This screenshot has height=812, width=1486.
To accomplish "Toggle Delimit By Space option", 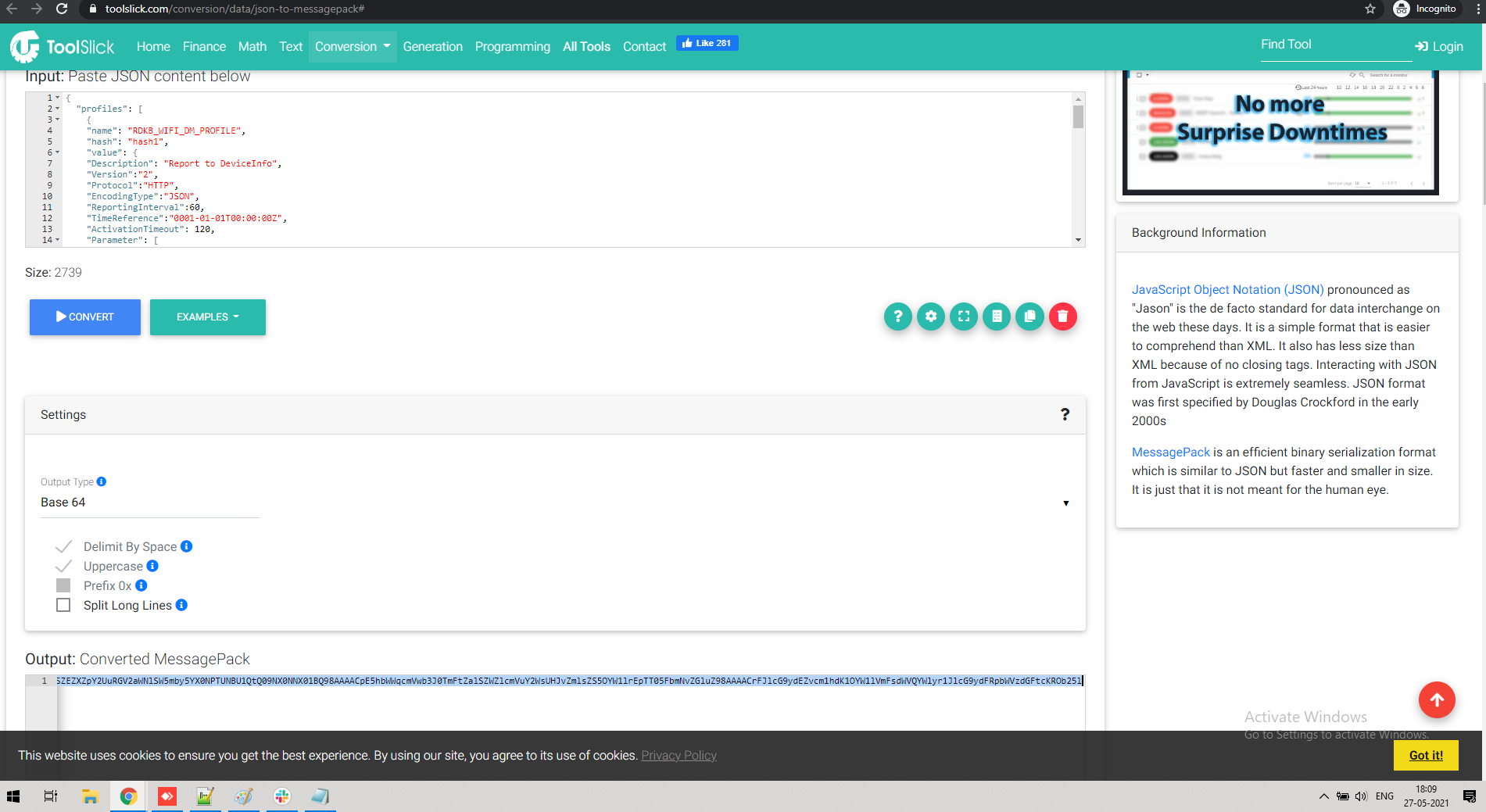I will point(63,546).
